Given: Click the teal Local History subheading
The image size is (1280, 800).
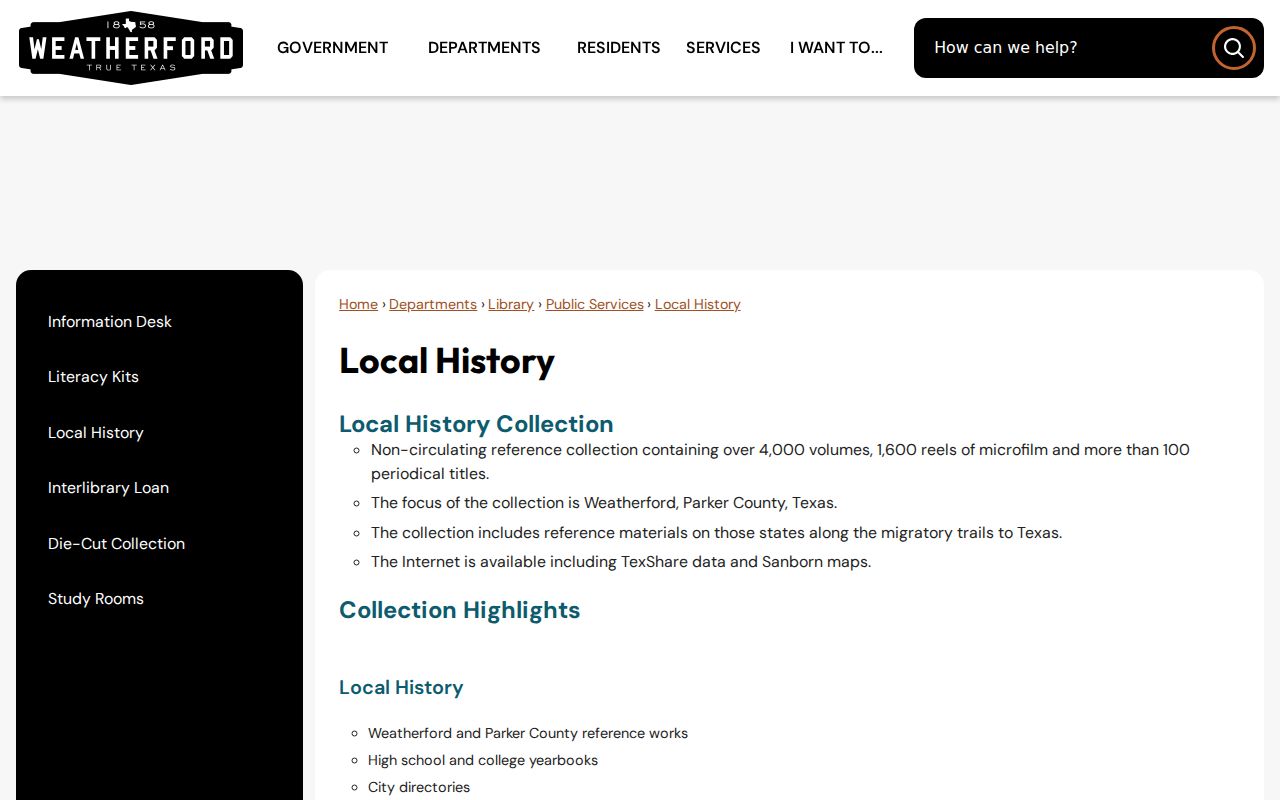Looking at the screenshot, I should click(x=401, y=688).
